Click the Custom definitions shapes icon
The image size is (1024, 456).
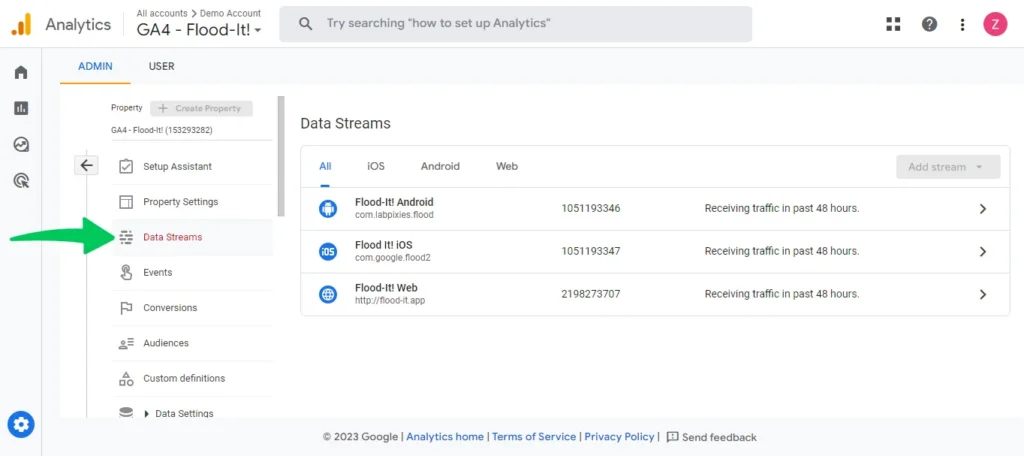coord(126,378)
